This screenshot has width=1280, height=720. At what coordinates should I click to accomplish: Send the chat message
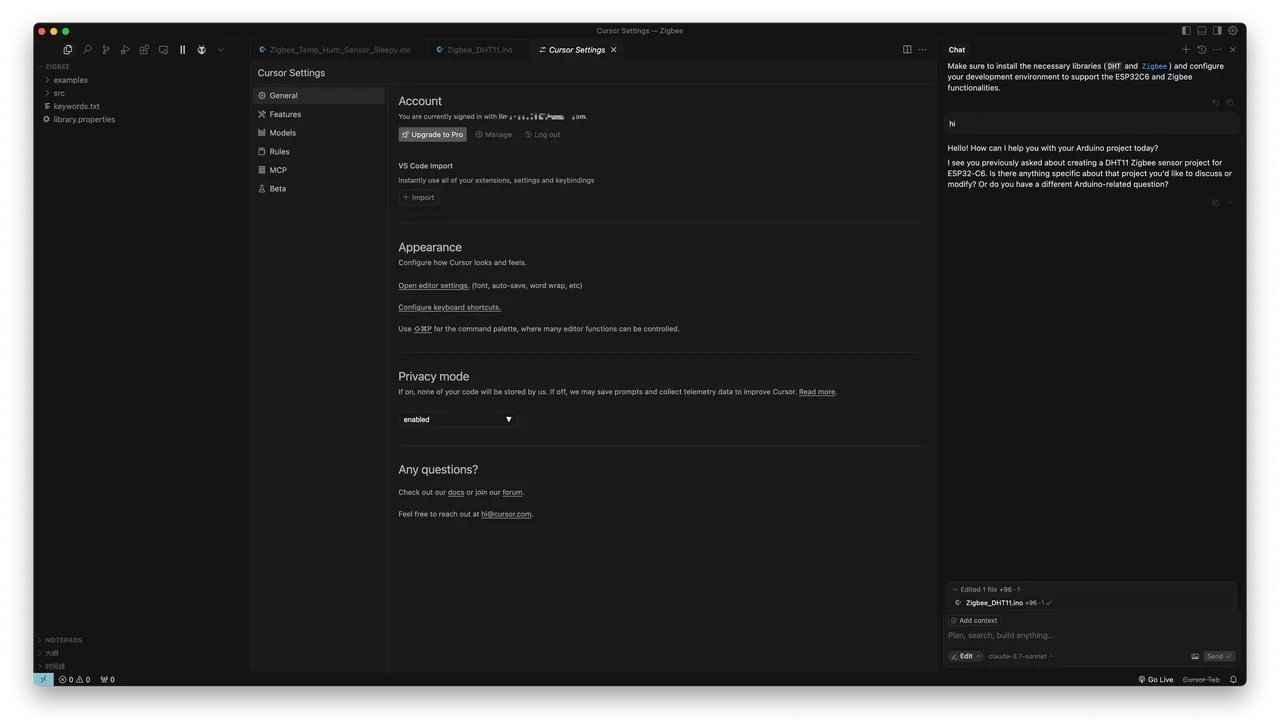point(1219,656)
